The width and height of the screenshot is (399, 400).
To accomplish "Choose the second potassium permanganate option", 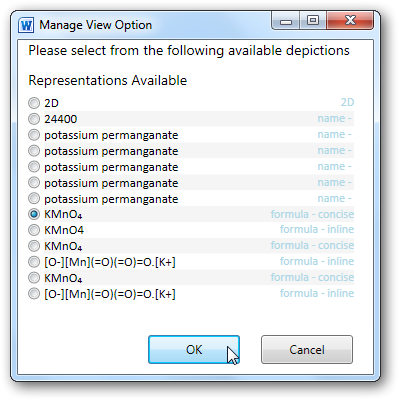I will 34,151.
